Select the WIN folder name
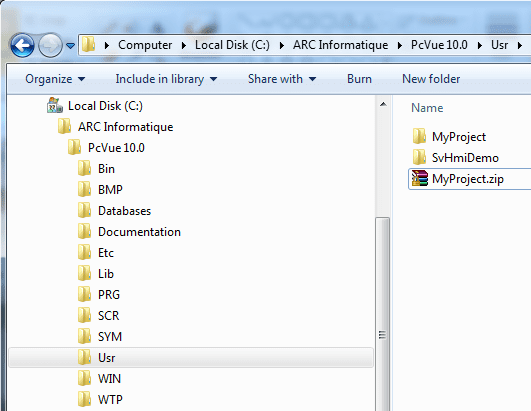This screenshot has width=531, height=411. coord(109,379)
